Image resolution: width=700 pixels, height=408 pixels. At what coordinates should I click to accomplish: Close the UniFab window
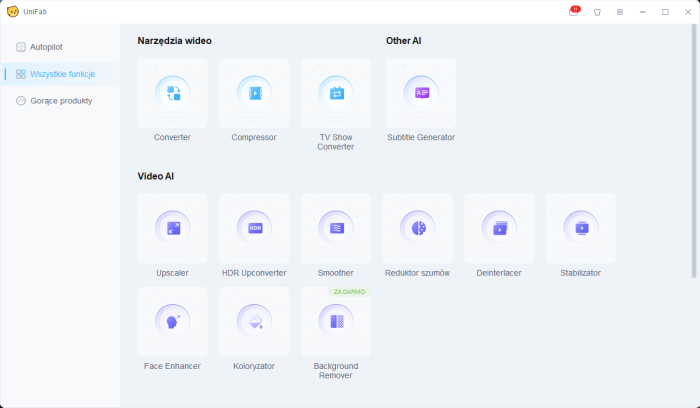(688, 12)
